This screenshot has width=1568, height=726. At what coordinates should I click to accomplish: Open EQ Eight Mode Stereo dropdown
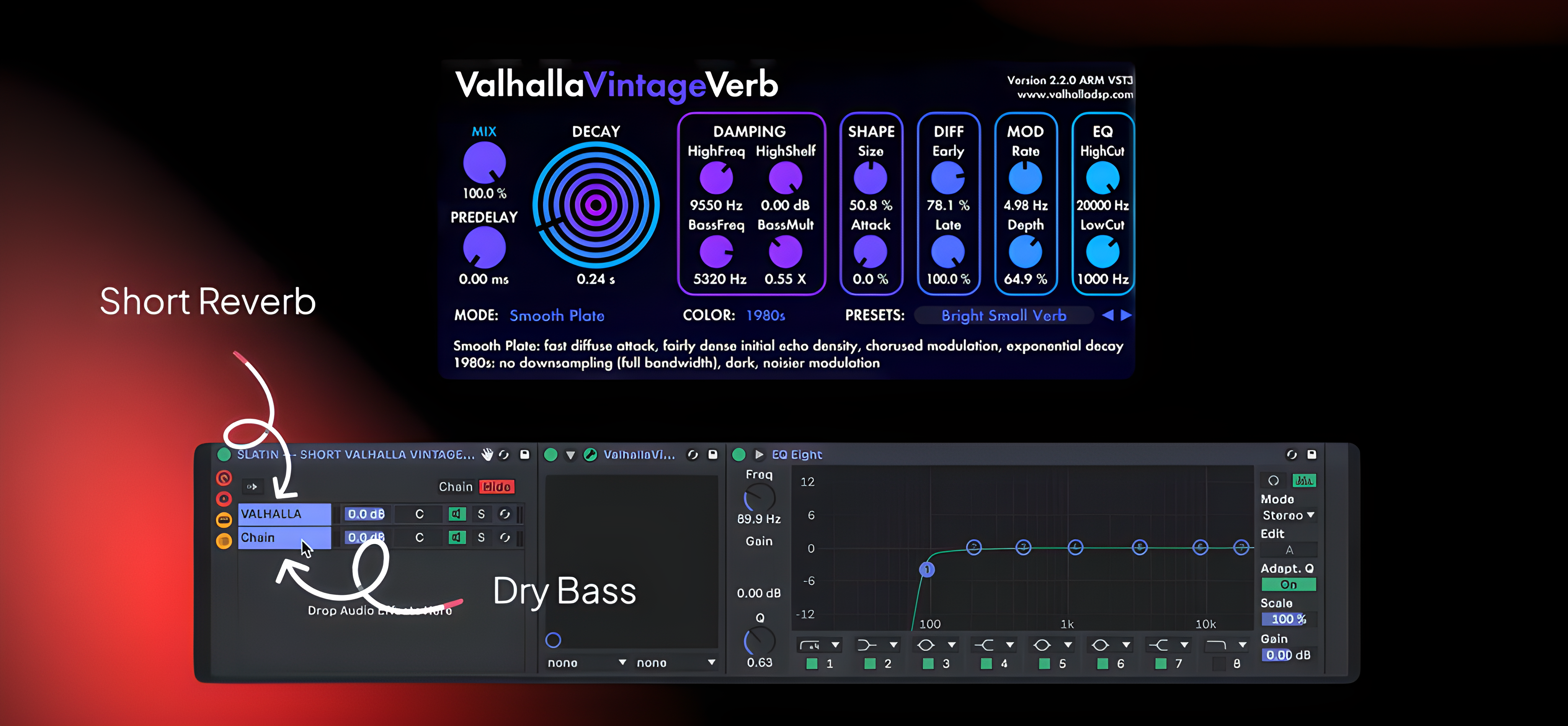1288,515
